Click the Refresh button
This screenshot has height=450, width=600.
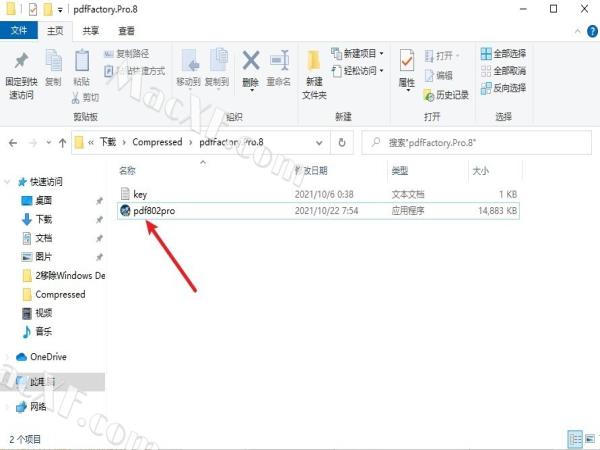(x=342, y=143)
